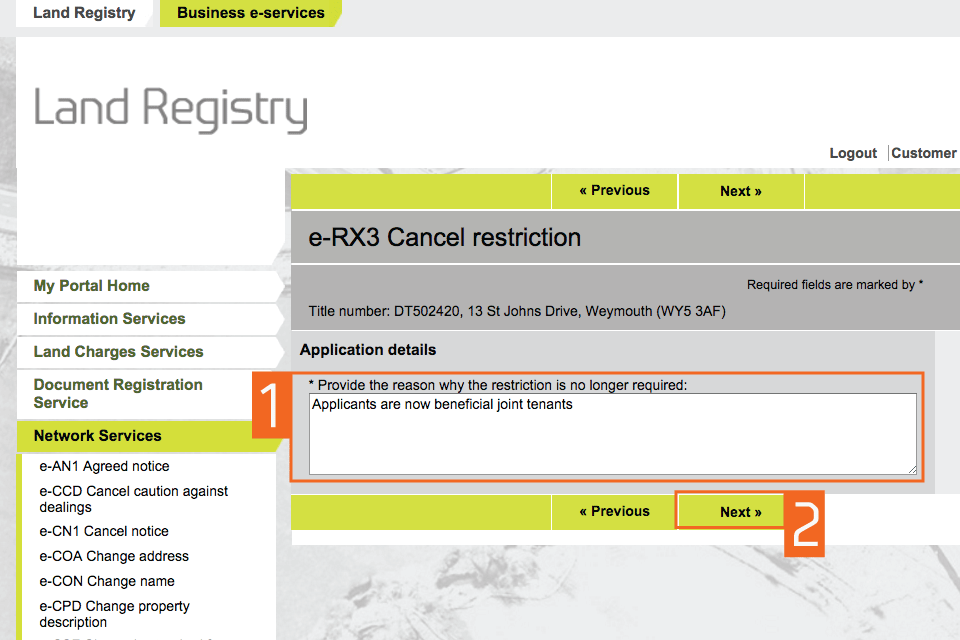960x640 pixels.
Task: Open e-CCD Cancel caution against dealings
Action: pyautogui.click(x=133, y=499)
